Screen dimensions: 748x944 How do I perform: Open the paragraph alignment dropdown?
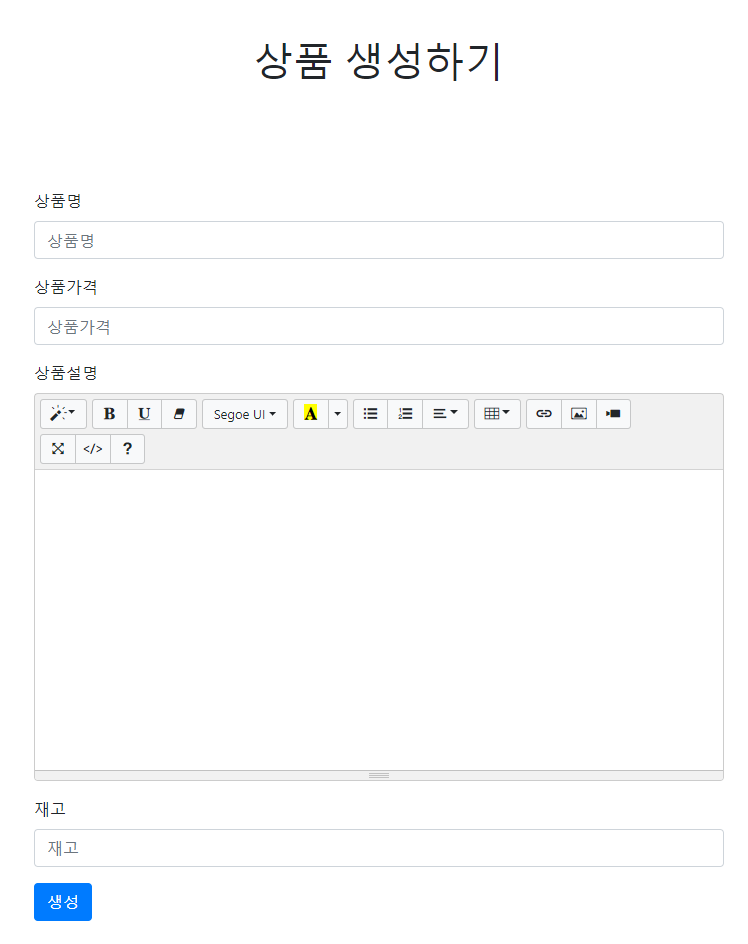[x=446, y=414]
